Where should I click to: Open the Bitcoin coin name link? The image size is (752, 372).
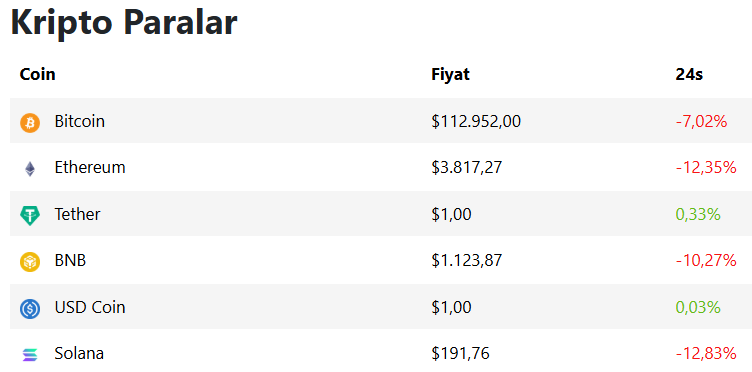click(80, 121)
